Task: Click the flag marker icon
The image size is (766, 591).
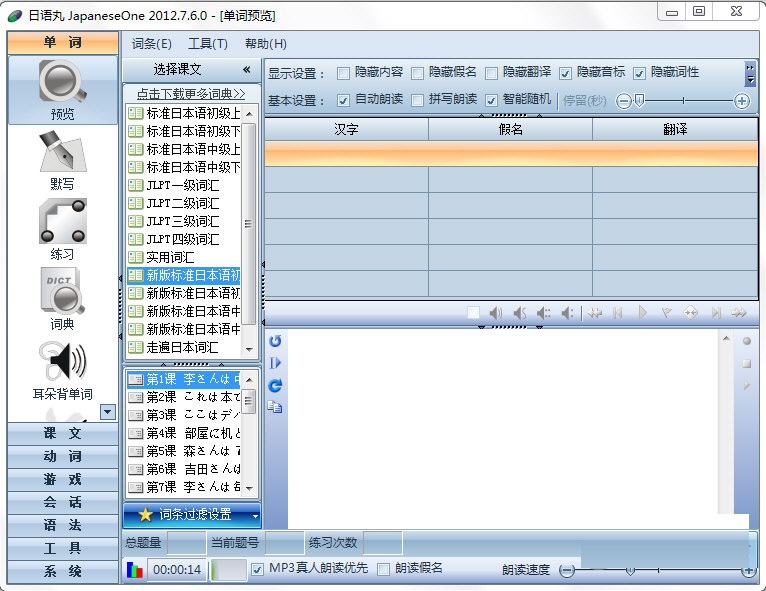Action: click(666, 313)
